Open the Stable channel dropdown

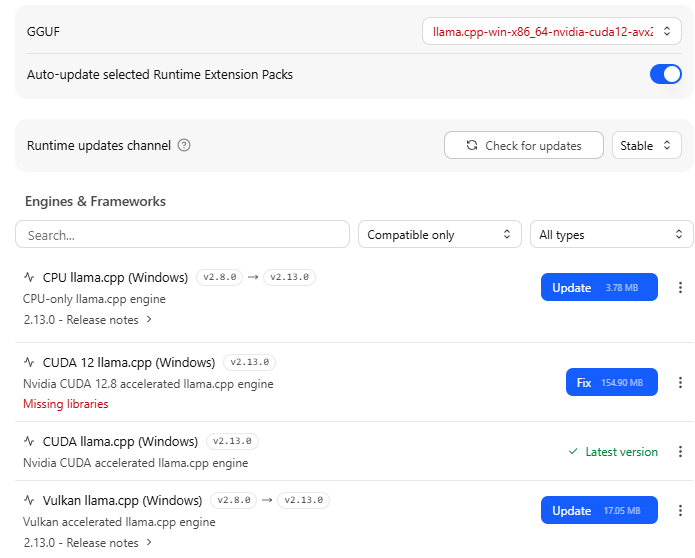(646, 145)
